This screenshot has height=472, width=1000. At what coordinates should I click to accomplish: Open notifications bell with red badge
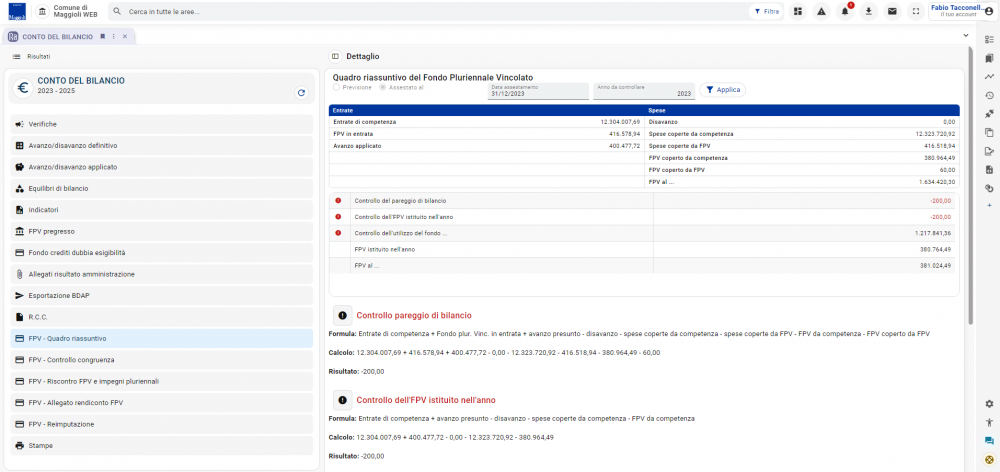coord(845,11)
